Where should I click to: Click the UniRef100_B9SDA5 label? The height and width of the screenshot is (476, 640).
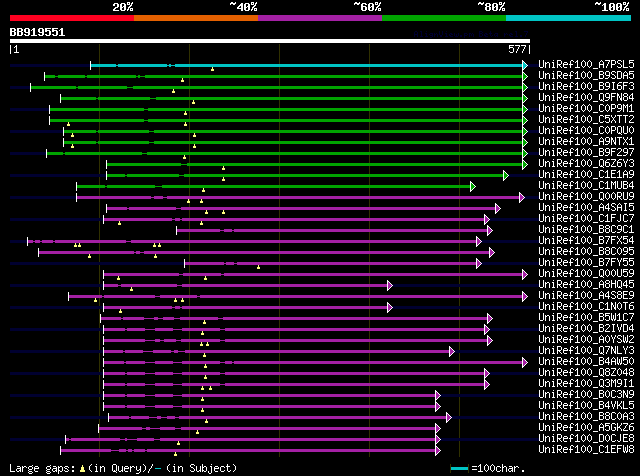point(586,75)
